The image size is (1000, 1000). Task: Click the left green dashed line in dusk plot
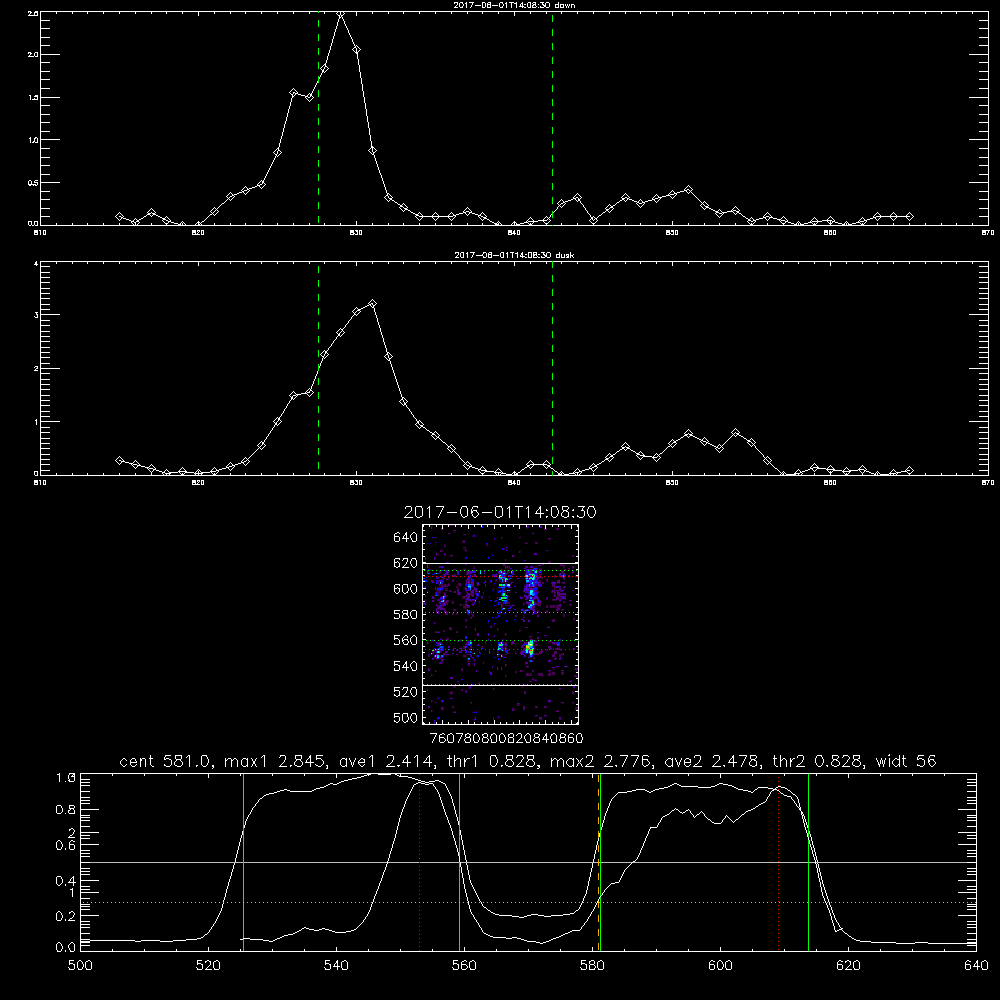[318, 368]
